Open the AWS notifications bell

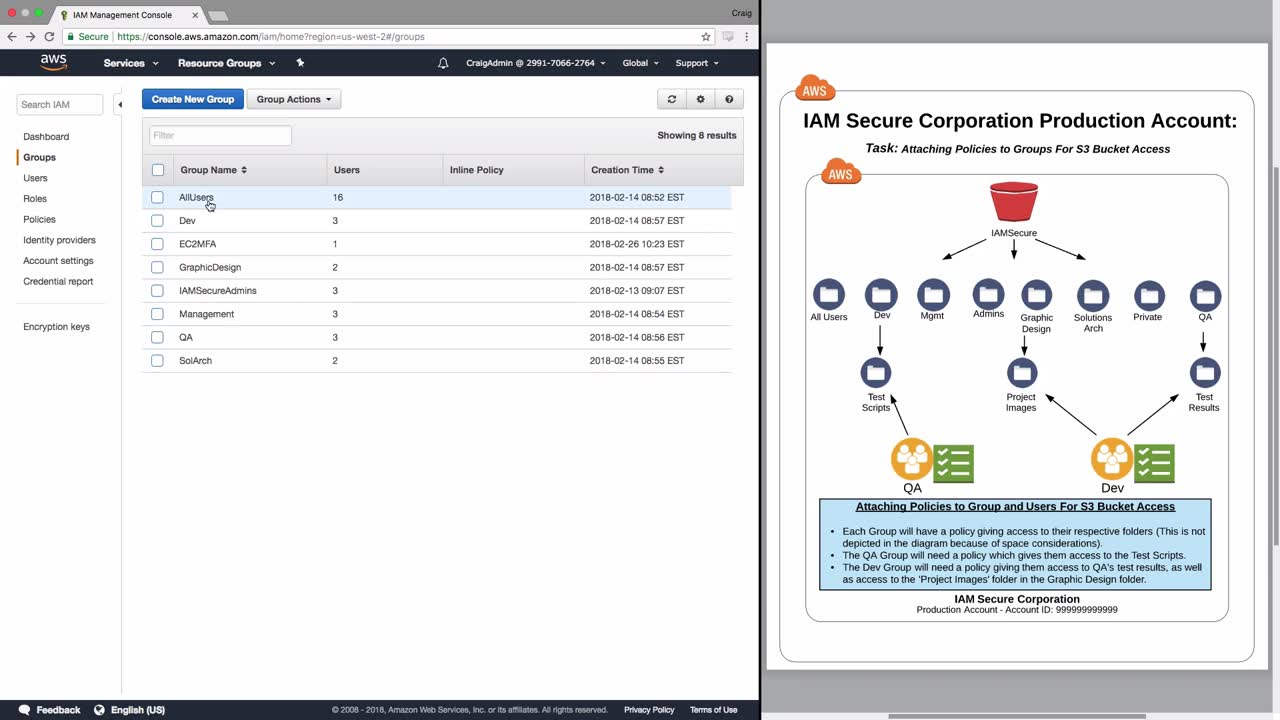coord(443,63)
